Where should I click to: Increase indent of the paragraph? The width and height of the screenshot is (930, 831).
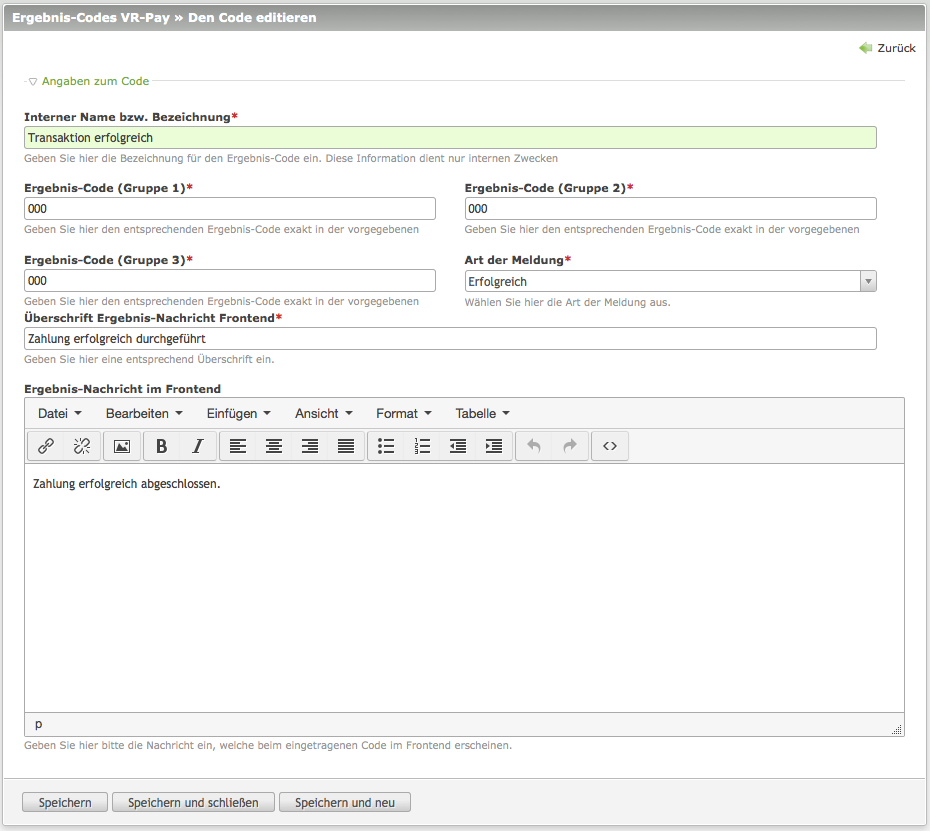[x=494, y=447]
